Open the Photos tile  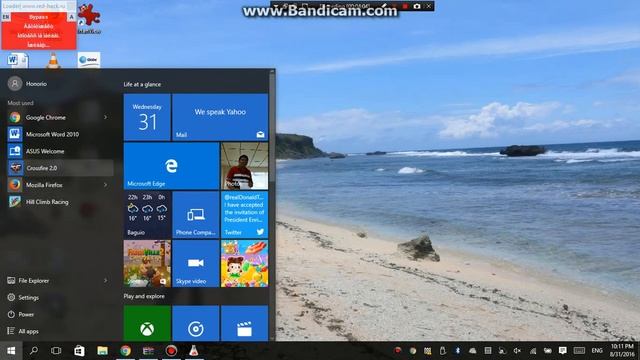[x=244, y=166]
